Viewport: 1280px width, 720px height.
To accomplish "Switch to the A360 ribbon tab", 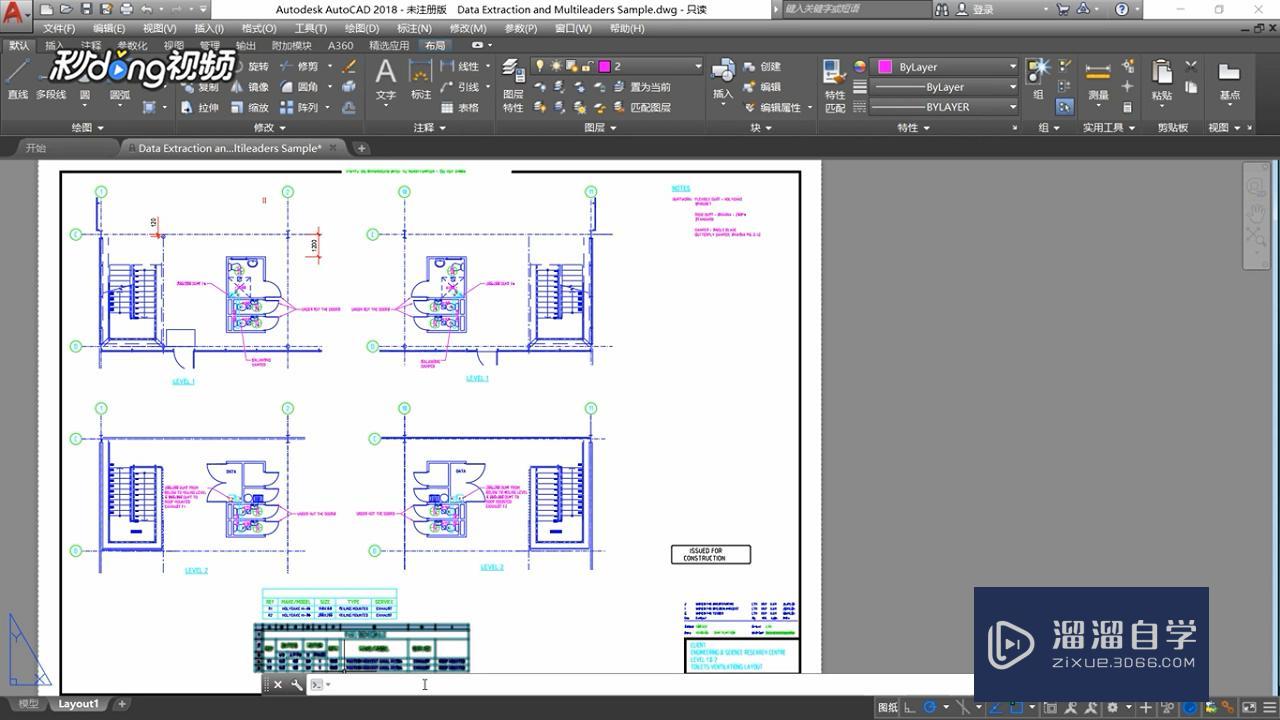I will 340,45.
